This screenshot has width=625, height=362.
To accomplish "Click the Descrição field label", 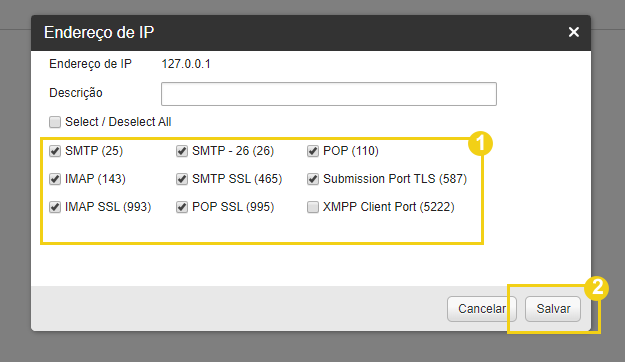I will [x=76, y=93].
